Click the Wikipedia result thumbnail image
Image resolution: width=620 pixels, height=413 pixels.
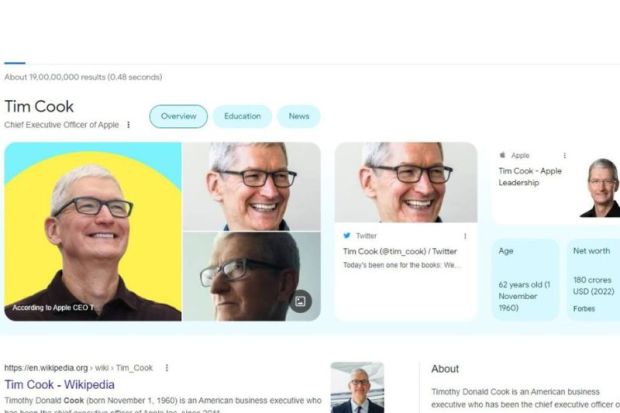[357, 388]
